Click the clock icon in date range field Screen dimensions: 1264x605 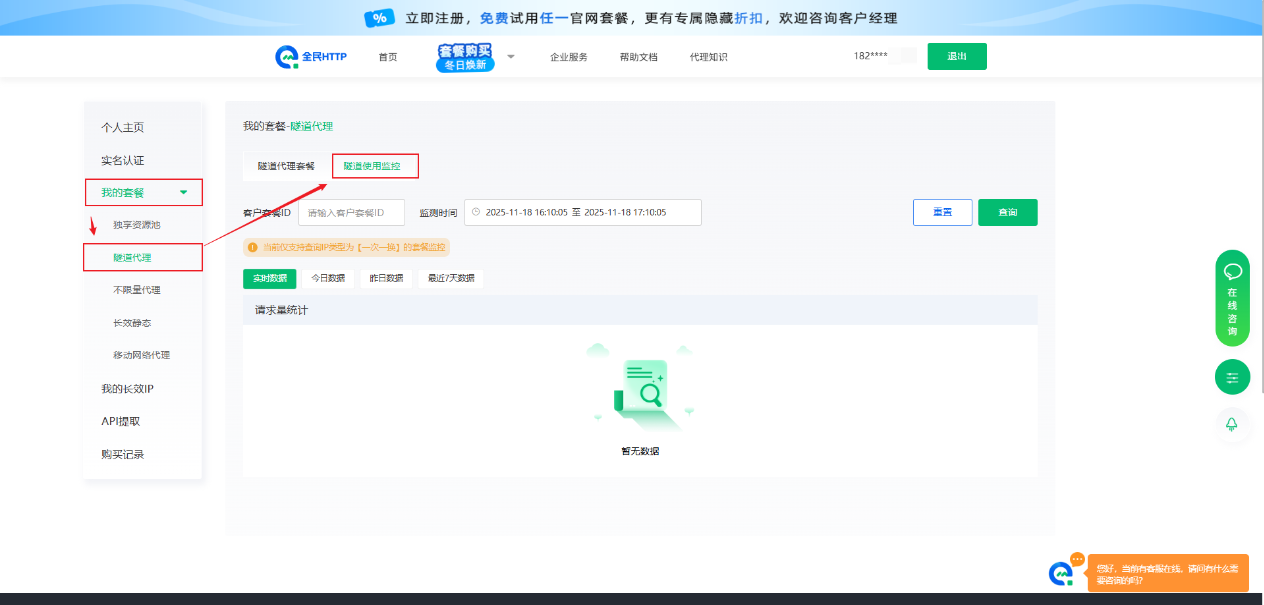(476, 213)
